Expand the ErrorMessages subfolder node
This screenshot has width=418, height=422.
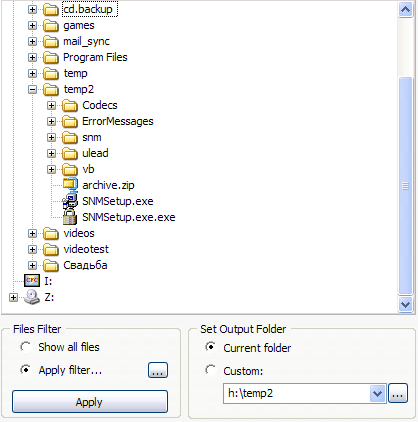click(51, 121)
